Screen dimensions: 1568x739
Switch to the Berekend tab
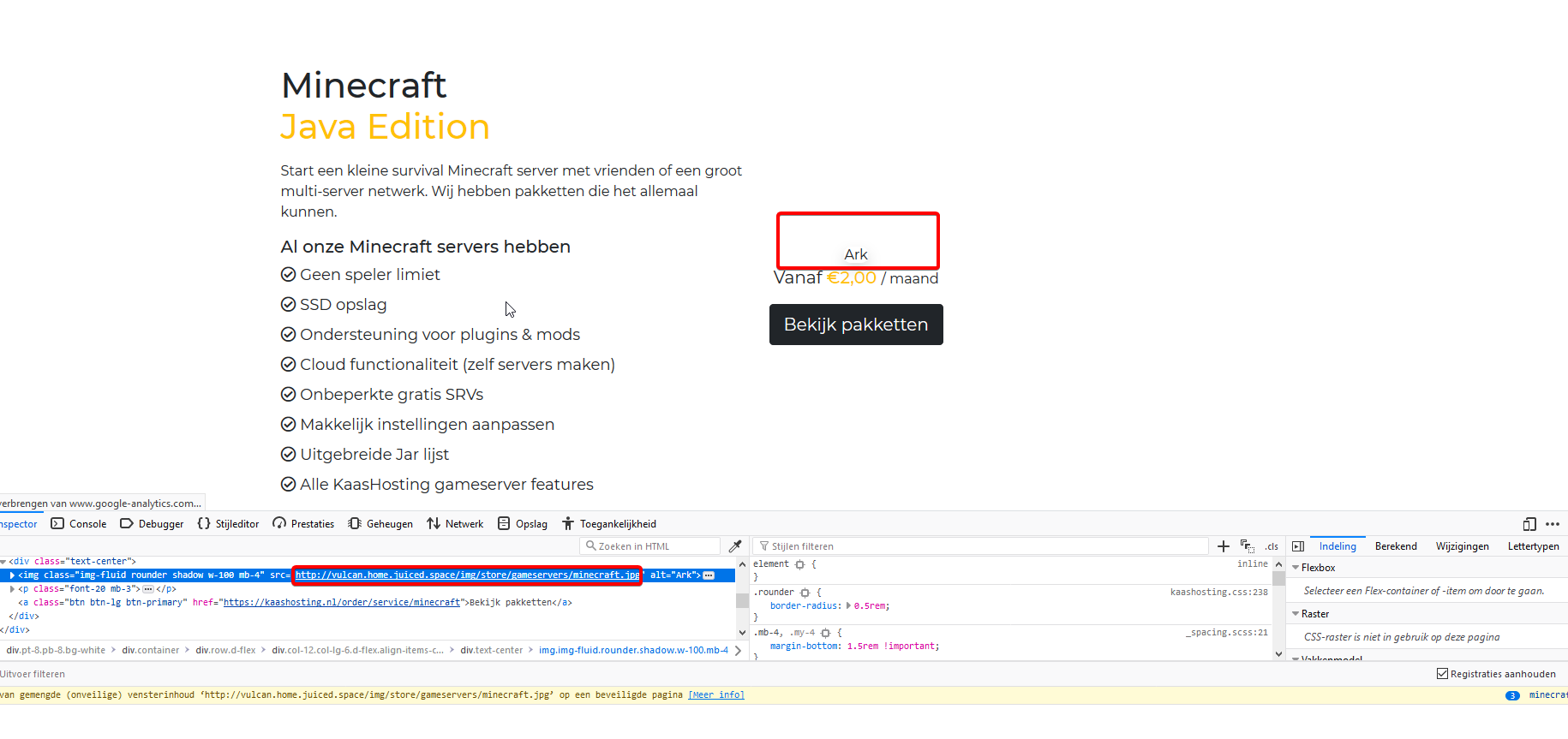[1395, 546]
